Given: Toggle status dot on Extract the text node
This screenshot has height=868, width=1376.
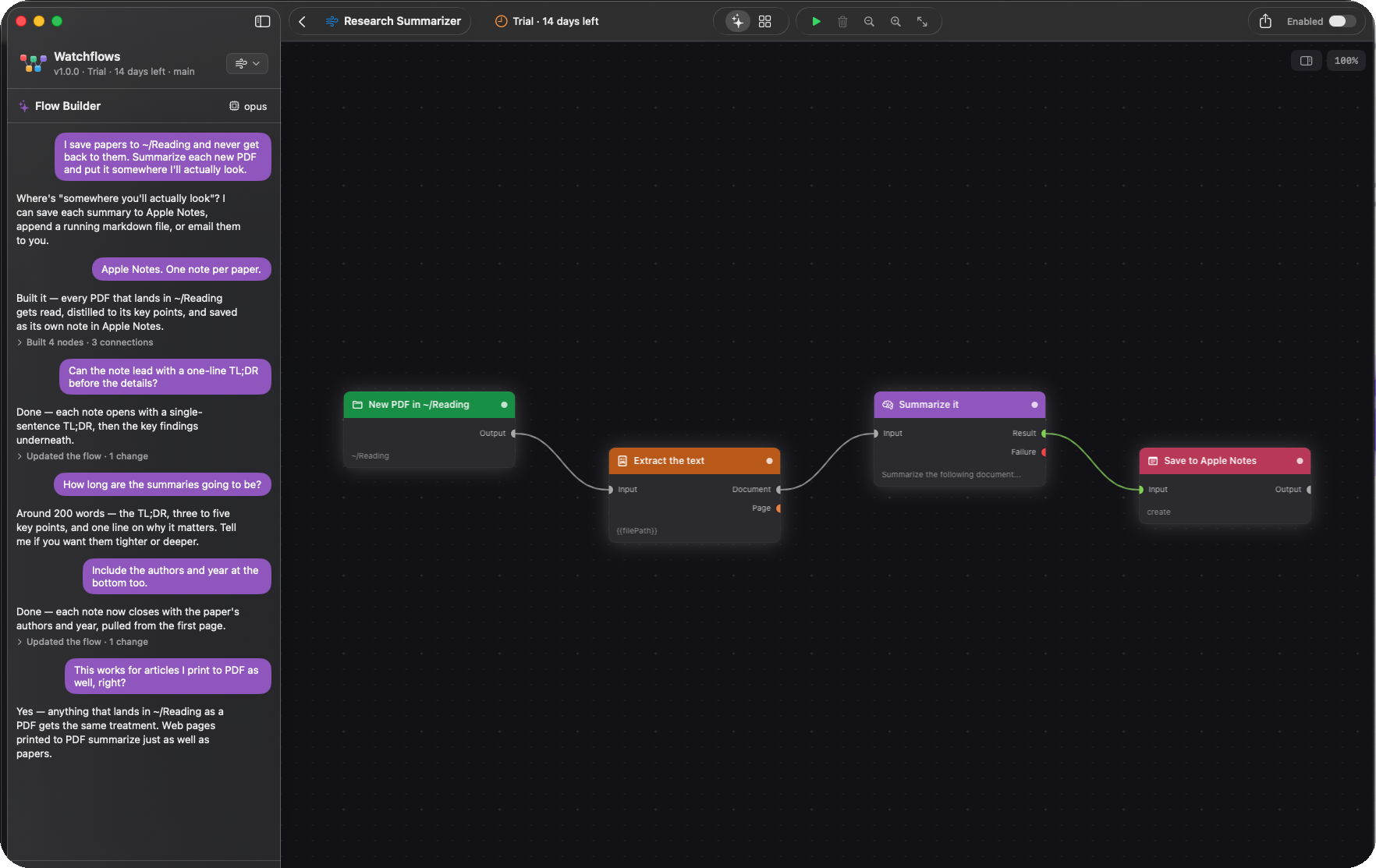Looking at the screenshot, I should click(x=769, y=461).
